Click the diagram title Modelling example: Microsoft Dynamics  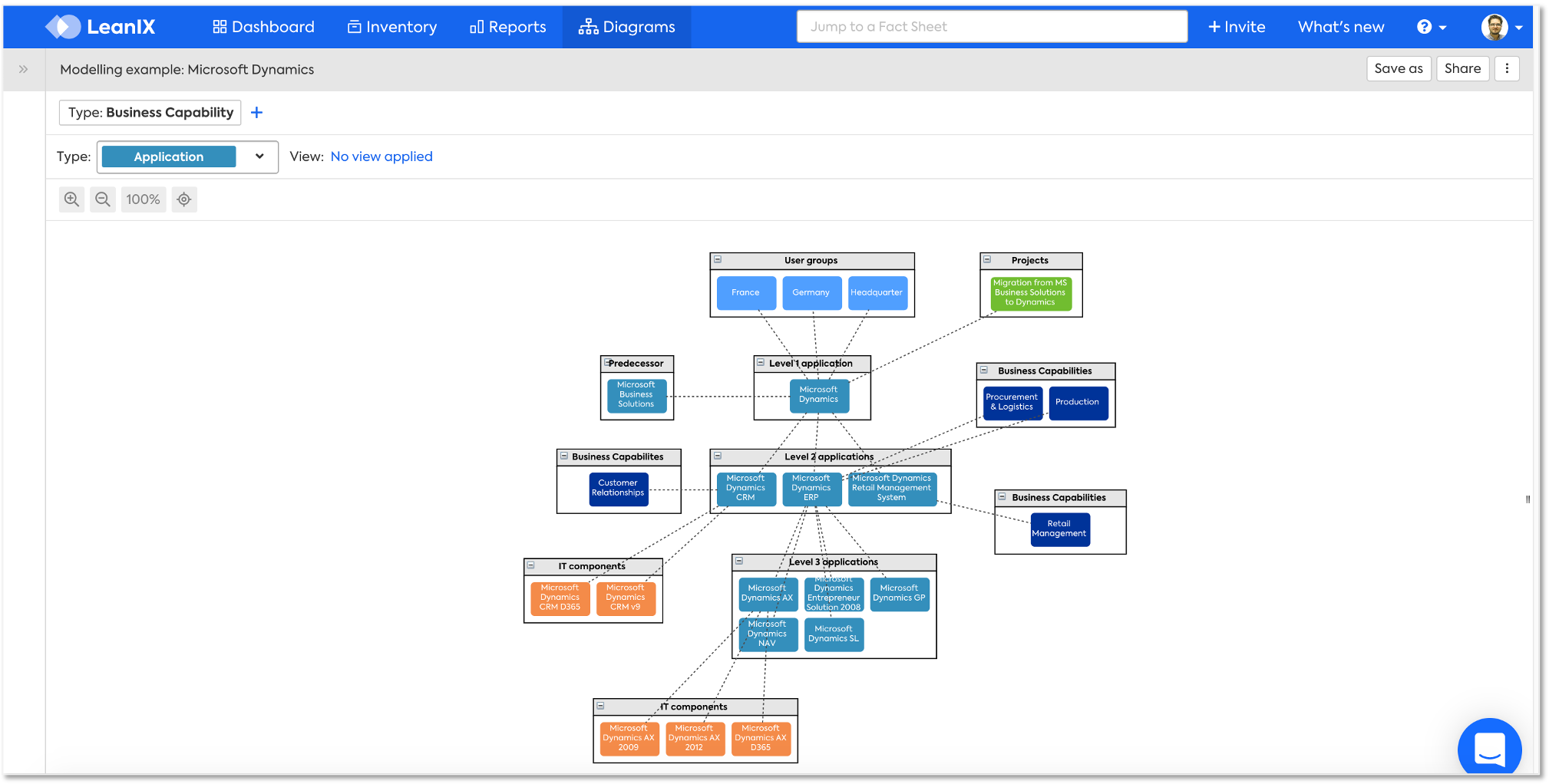(x=187, y=70)
